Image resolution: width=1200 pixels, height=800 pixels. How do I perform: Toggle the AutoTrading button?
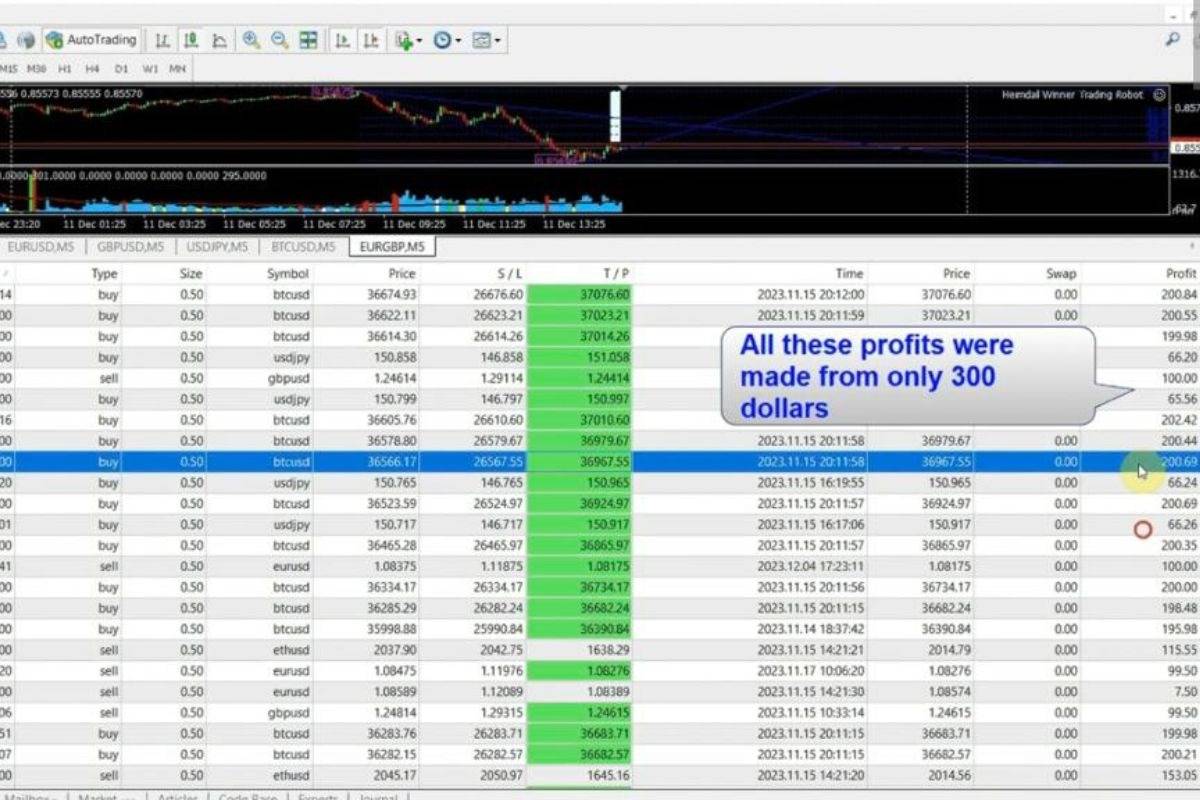pyautogui.click(x=92, y=40)
